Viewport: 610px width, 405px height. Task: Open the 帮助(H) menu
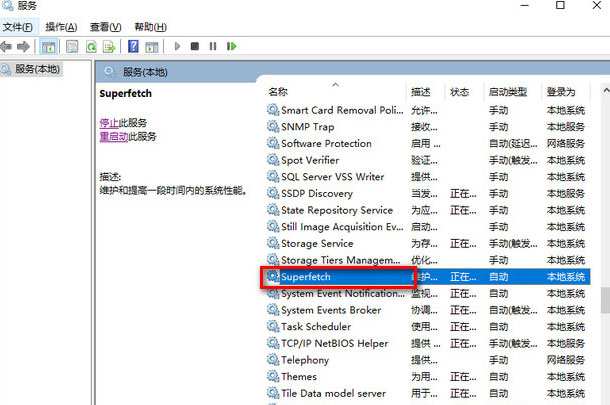151,27
